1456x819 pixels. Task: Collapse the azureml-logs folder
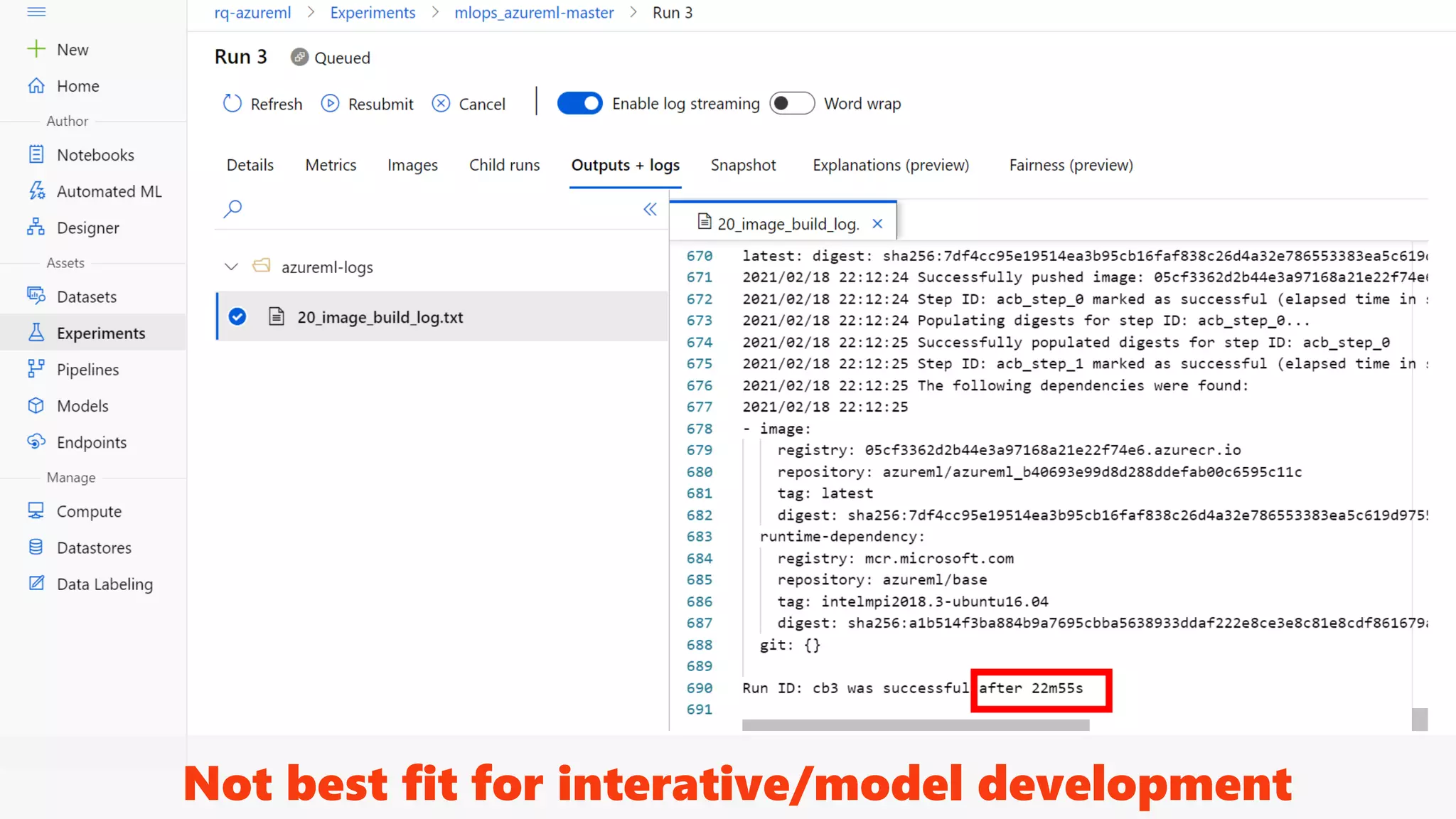[231, 267]
